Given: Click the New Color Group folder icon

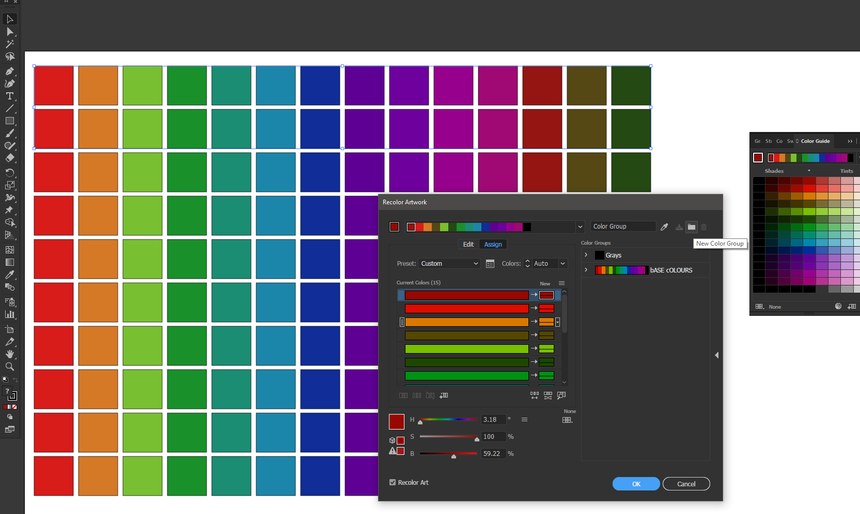Looking at the screenshot, I should tap(691, 227).
